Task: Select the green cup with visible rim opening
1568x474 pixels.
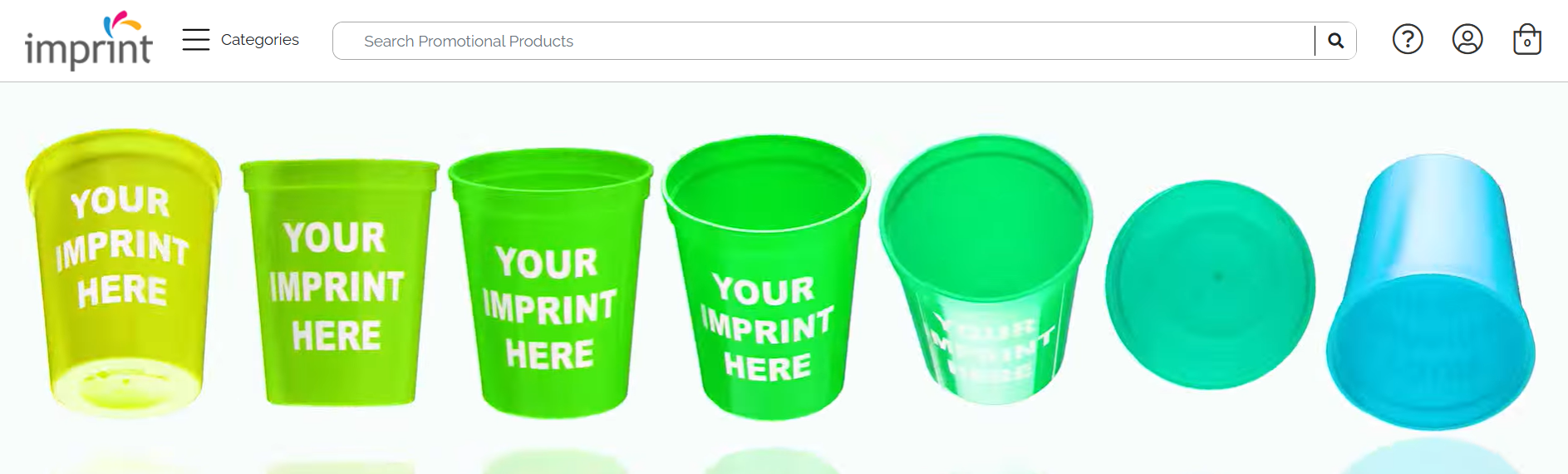Action: (x=550, y=283)
